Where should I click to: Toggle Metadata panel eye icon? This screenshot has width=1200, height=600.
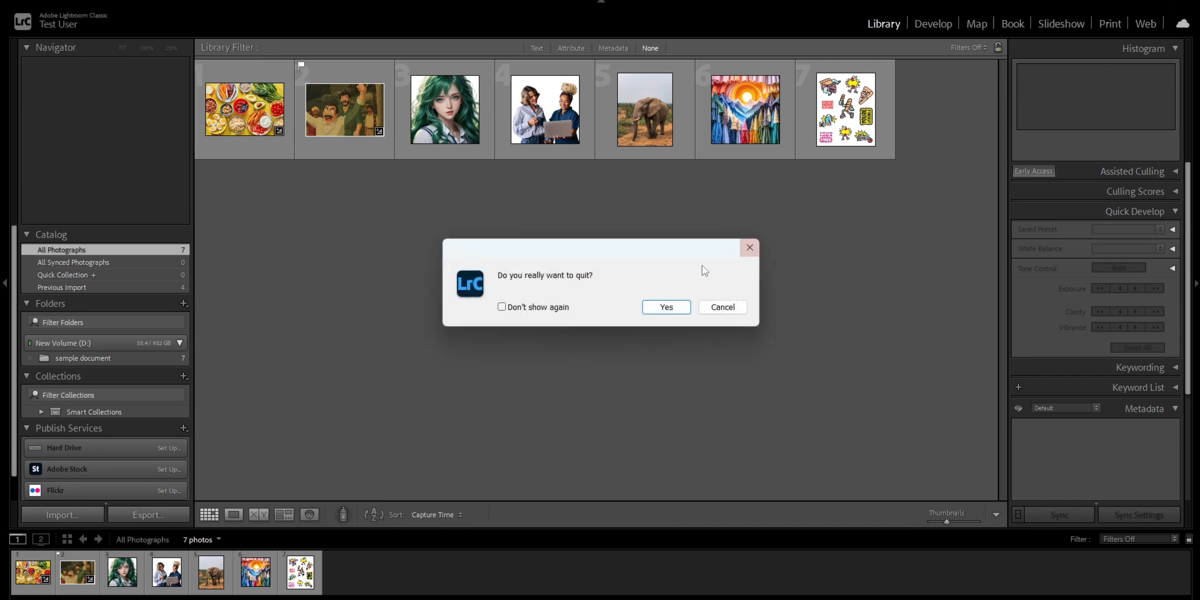pos(1018,408)
